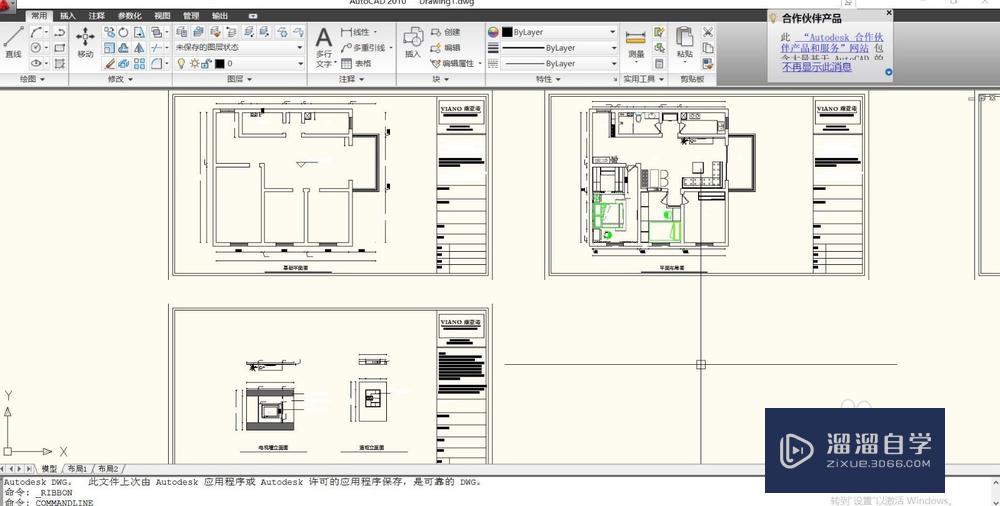Select the Circle drawing tool
This screenshot has height=506, width=1000.
[x=36, y=48]
